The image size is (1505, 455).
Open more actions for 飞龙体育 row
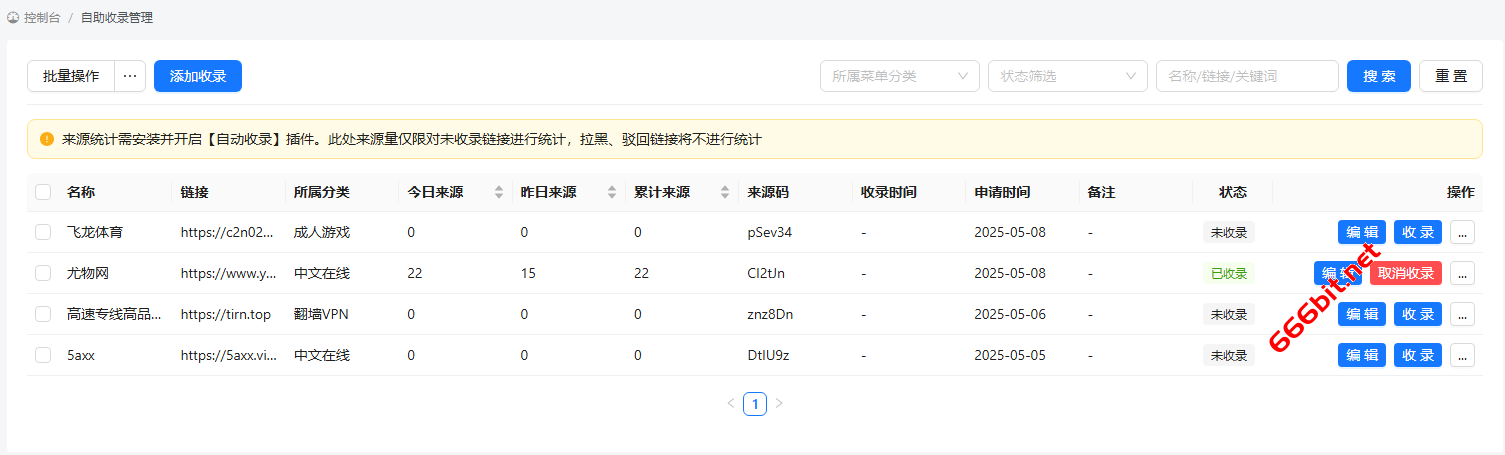[1462, 232]
